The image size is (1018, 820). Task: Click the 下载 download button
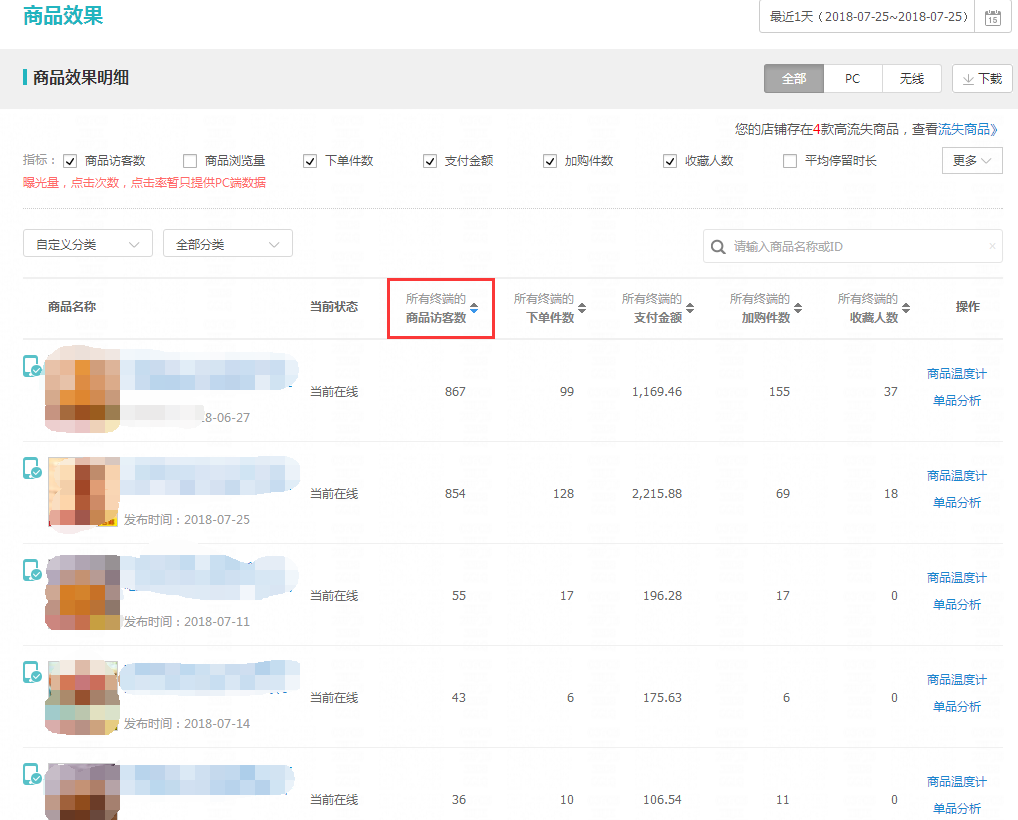coord(982,79)
